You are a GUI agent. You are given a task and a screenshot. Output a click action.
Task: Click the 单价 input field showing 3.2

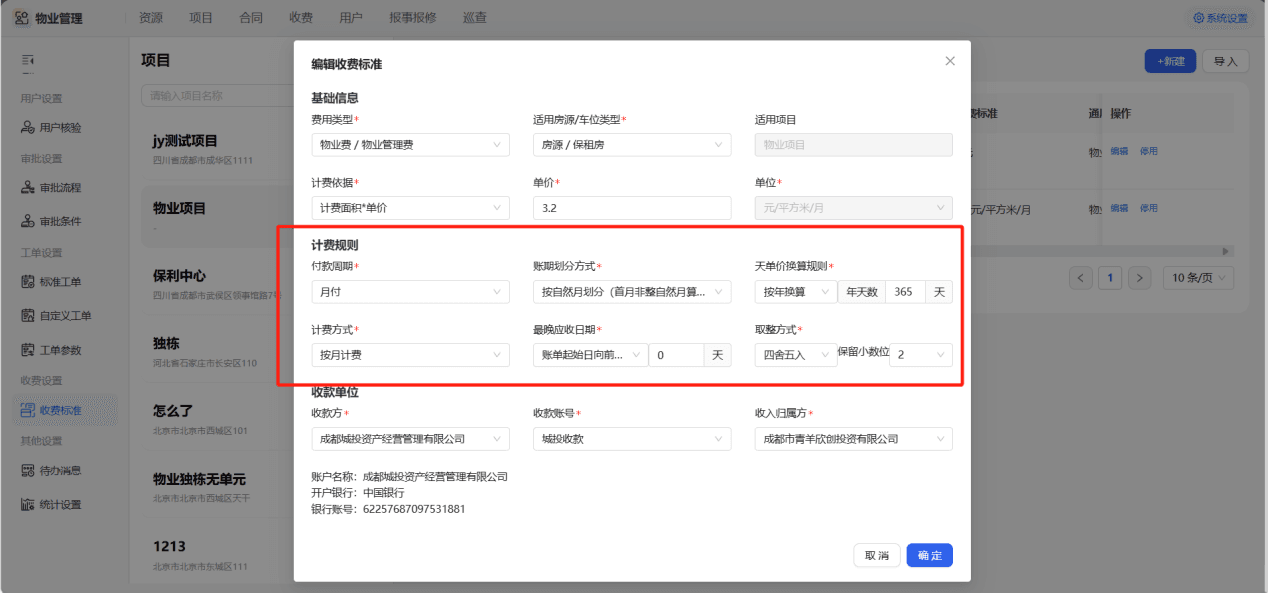(632, 208)
